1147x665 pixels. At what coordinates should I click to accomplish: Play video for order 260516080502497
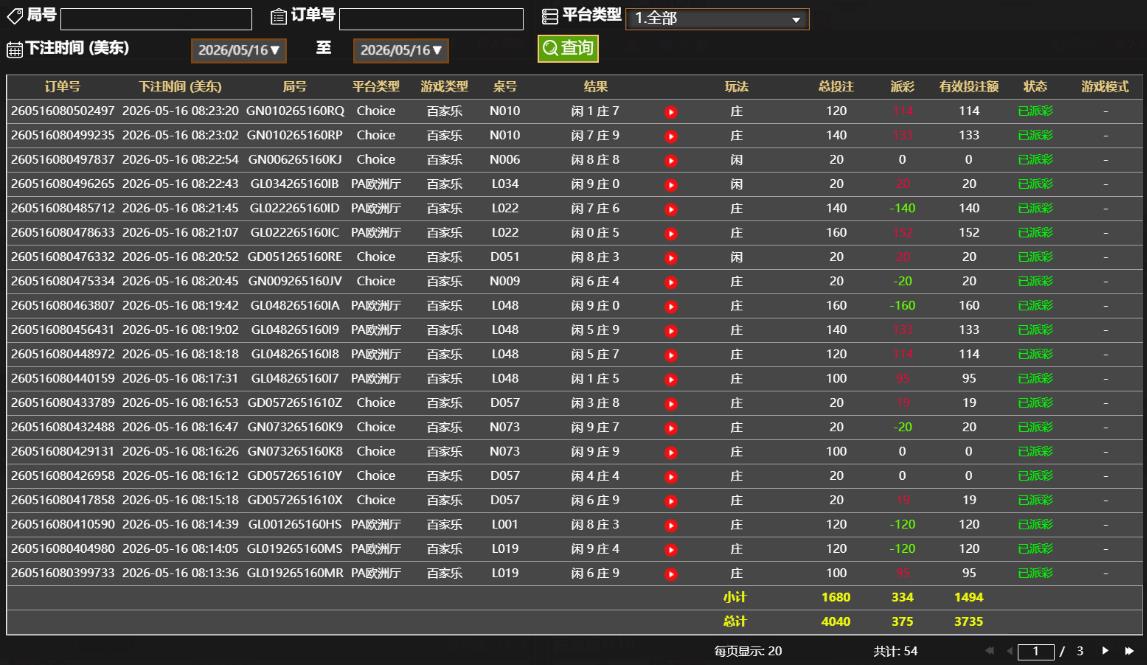tap(671, 112)
